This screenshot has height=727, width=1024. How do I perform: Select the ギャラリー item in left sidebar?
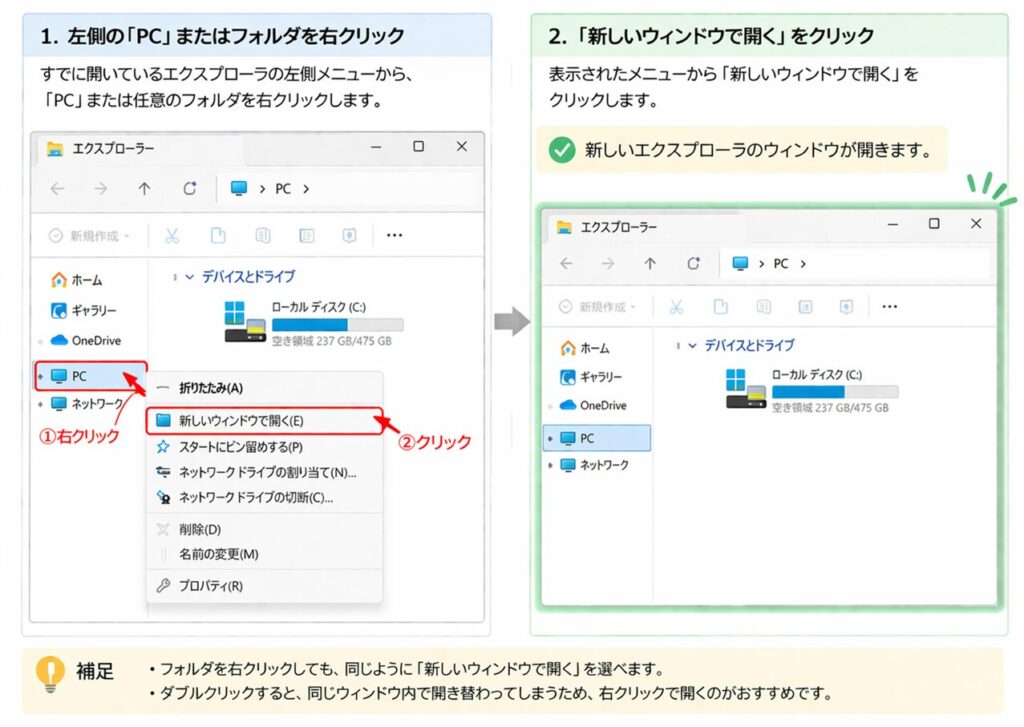(x=84, y=310)
